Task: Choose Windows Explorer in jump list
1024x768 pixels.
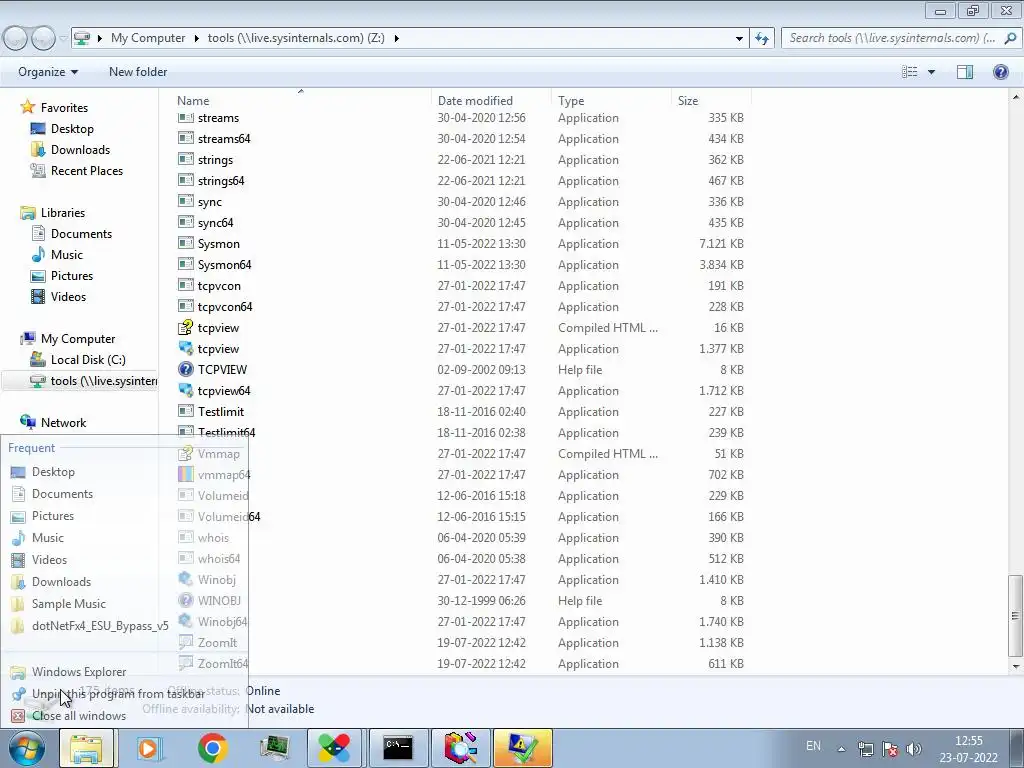Action: pyautogui.click(x=79, y=671)
